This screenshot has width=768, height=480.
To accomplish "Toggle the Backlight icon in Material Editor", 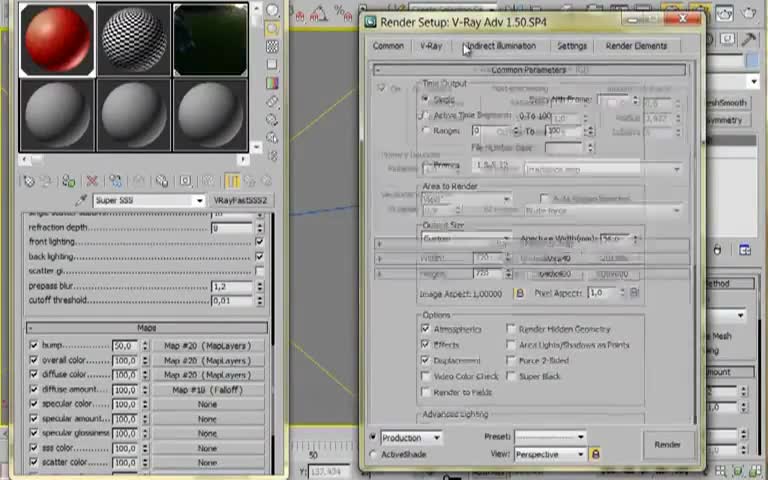I will click(272, 28).
